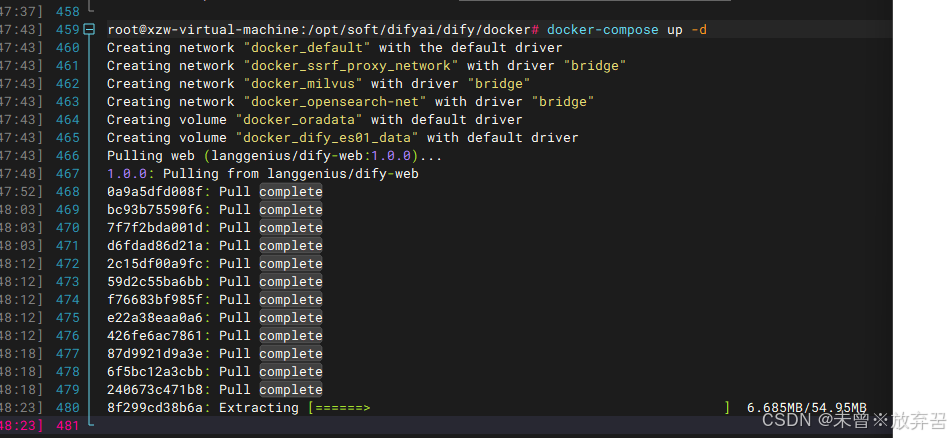This screenshot has width=951, height=438.
Task: Click the 'docker-compose' command text
Action: [603, 30]
